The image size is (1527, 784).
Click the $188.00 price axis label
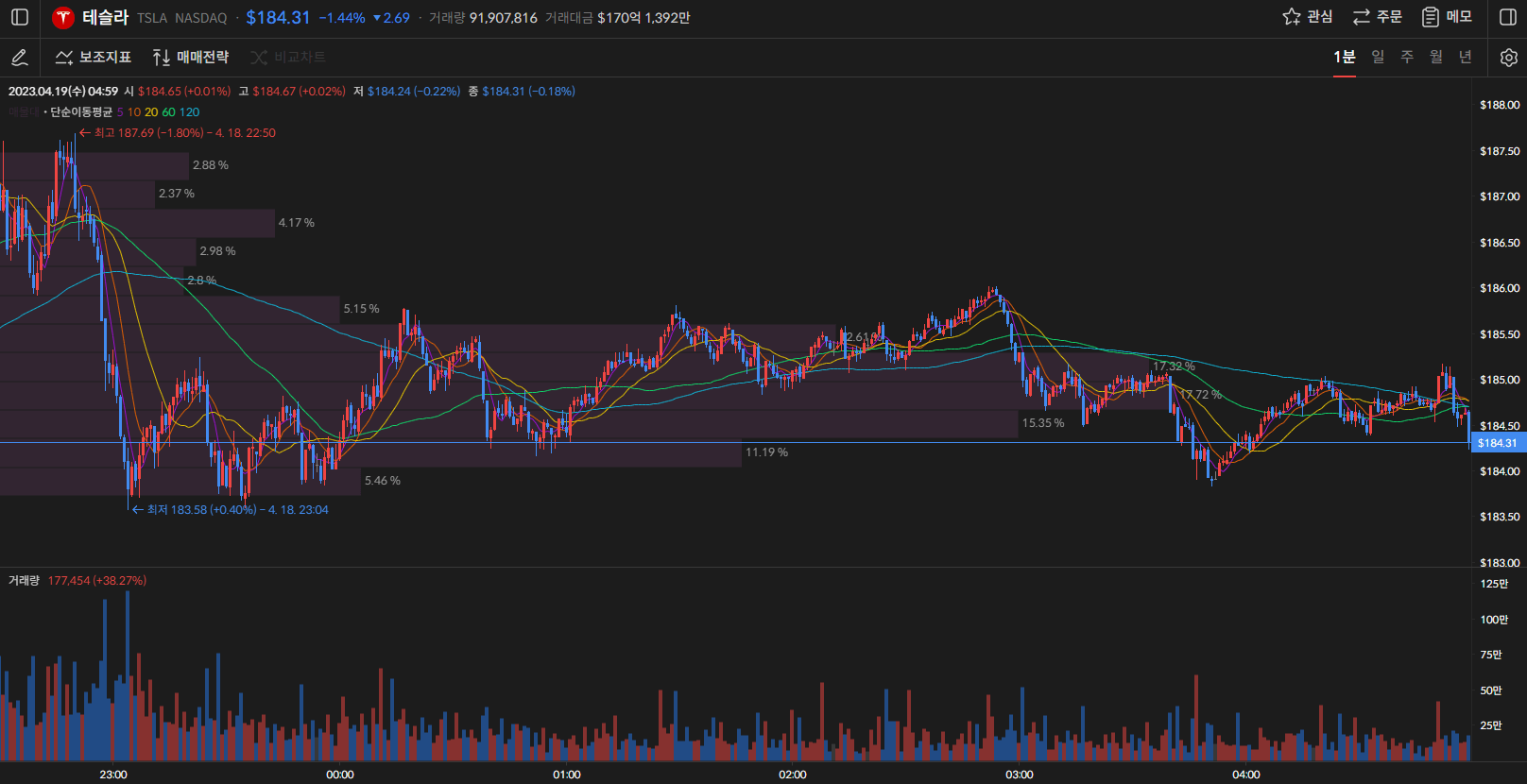pos(1500,105)
